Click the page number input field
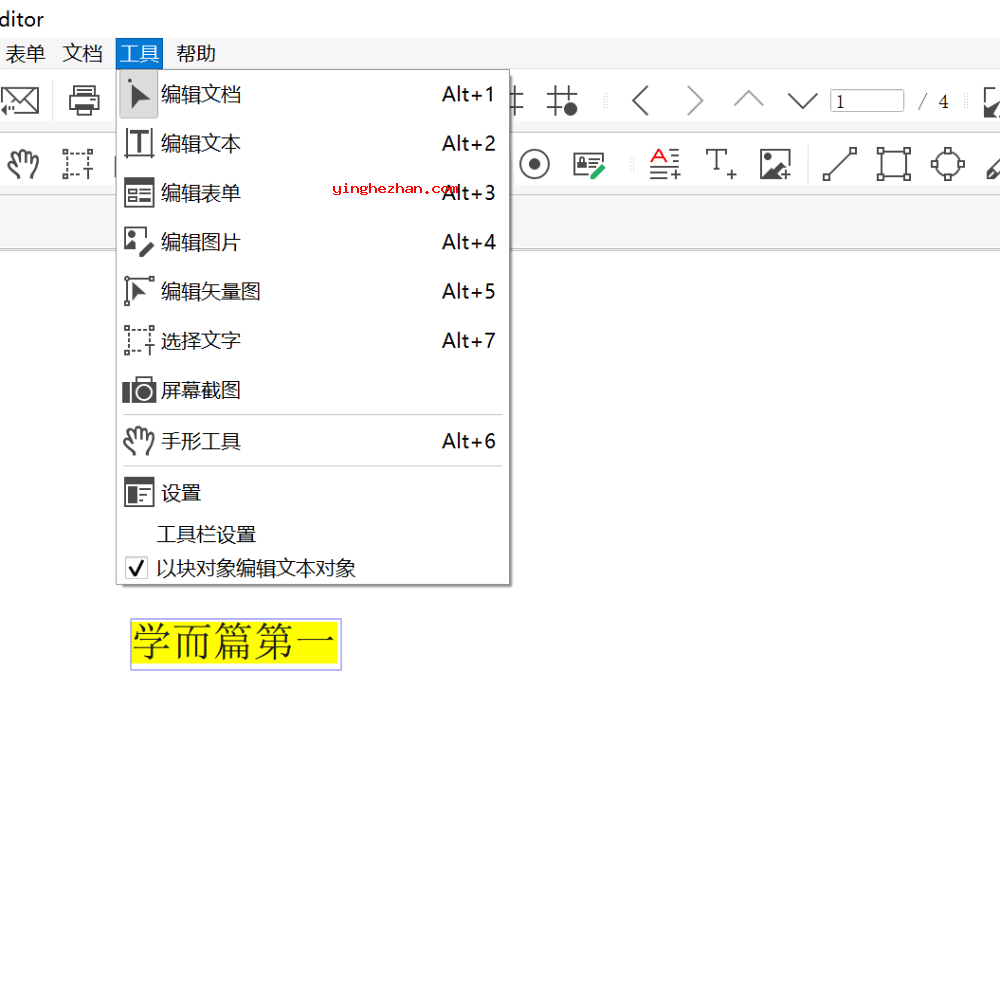 pyautogui.click(x=867, y=101)
